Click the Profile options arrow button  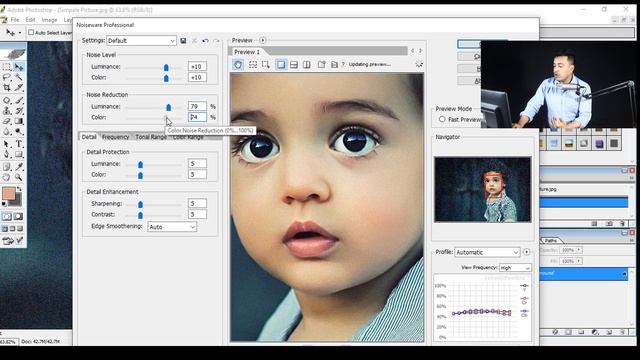click(x=527, y=252)
